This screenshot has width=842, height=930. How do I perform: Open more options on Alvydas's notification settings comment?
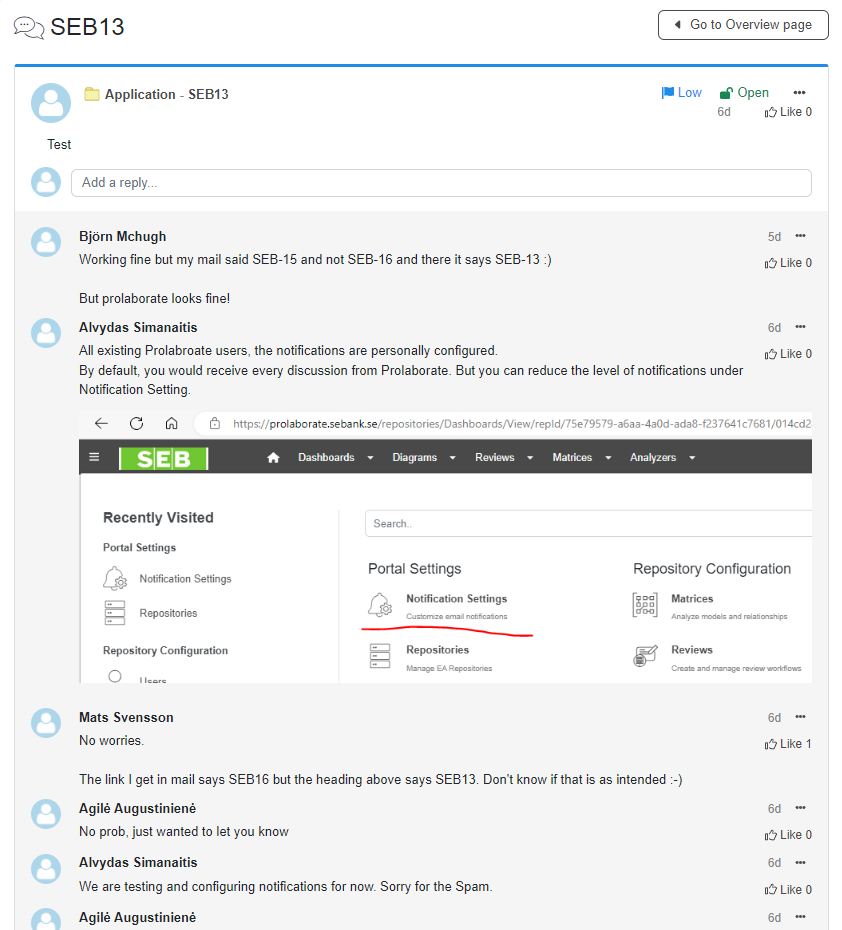point(800,327)
